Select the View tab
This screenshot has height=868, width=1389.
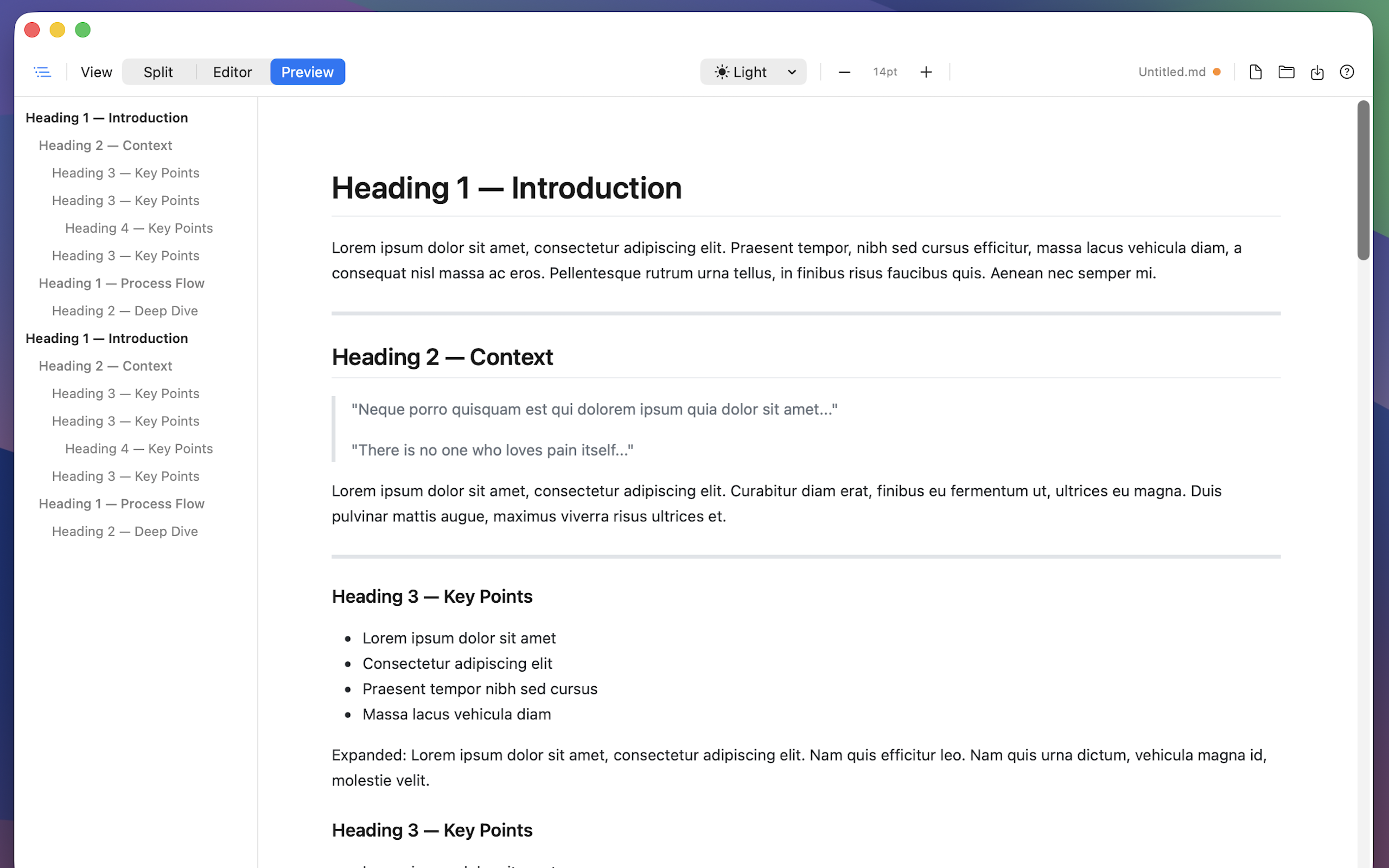pyautogui.click(x=95, y=71)
